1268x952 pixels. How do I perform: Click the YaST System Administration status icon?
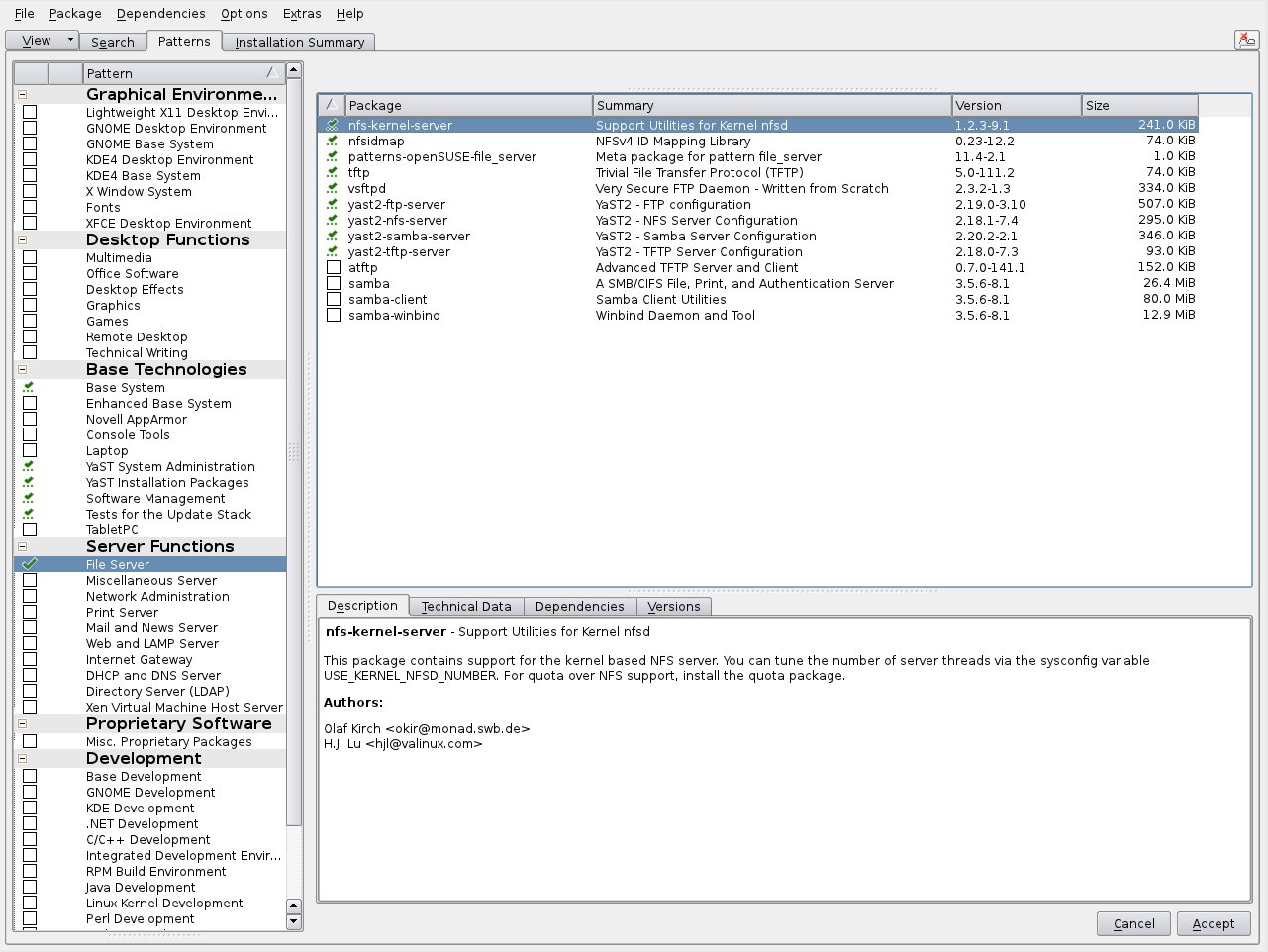[30, 467]
